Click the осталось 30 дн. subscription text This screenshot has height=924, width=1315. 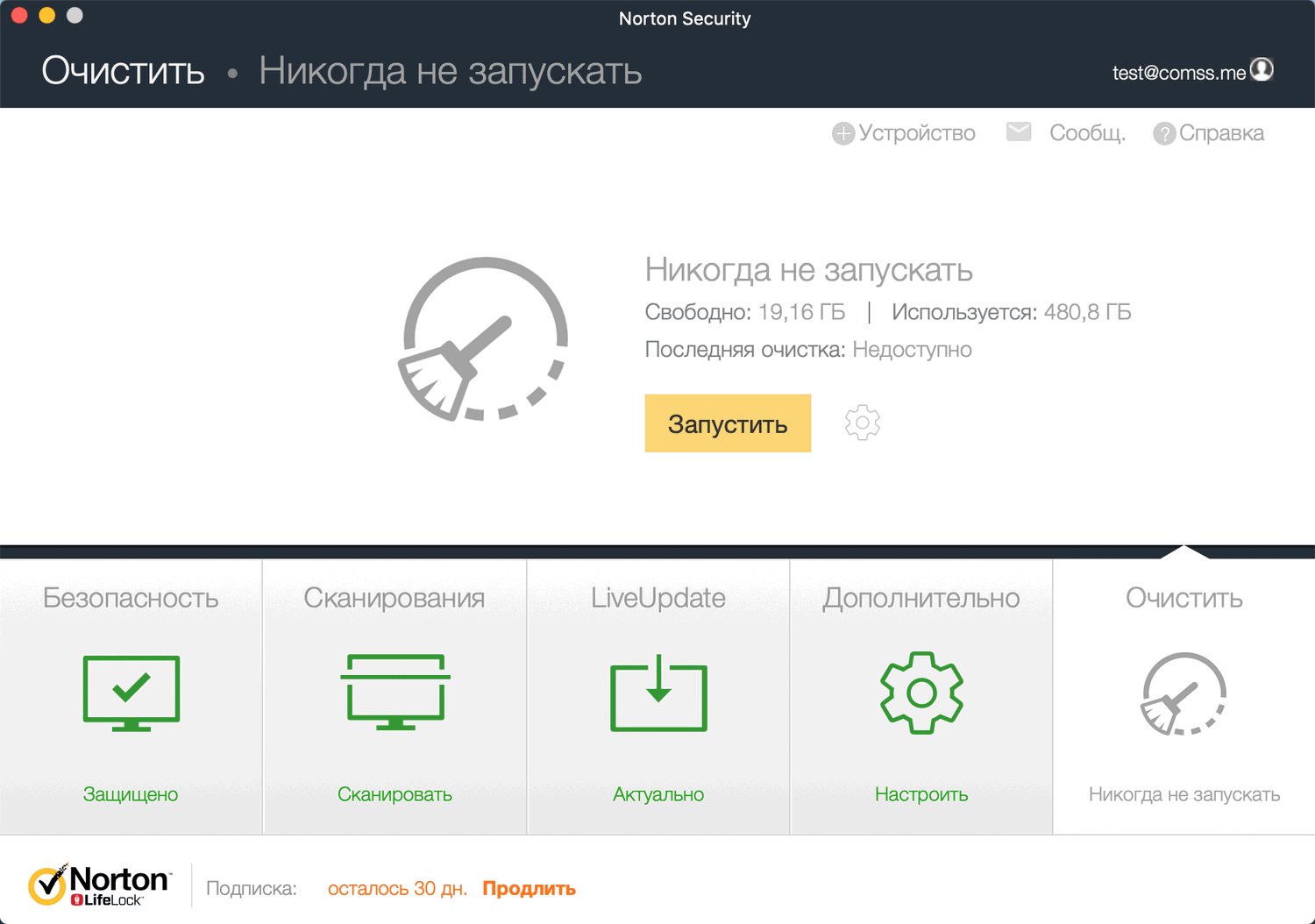pyautogui.click(x=397, y=888)
